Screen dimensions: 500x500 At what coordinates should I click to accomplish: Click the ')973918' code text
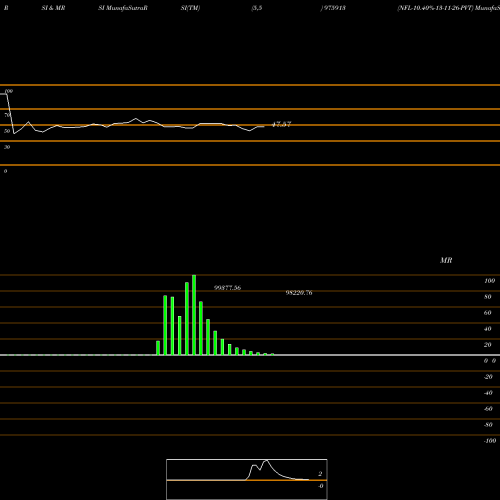tap(333, 8)
